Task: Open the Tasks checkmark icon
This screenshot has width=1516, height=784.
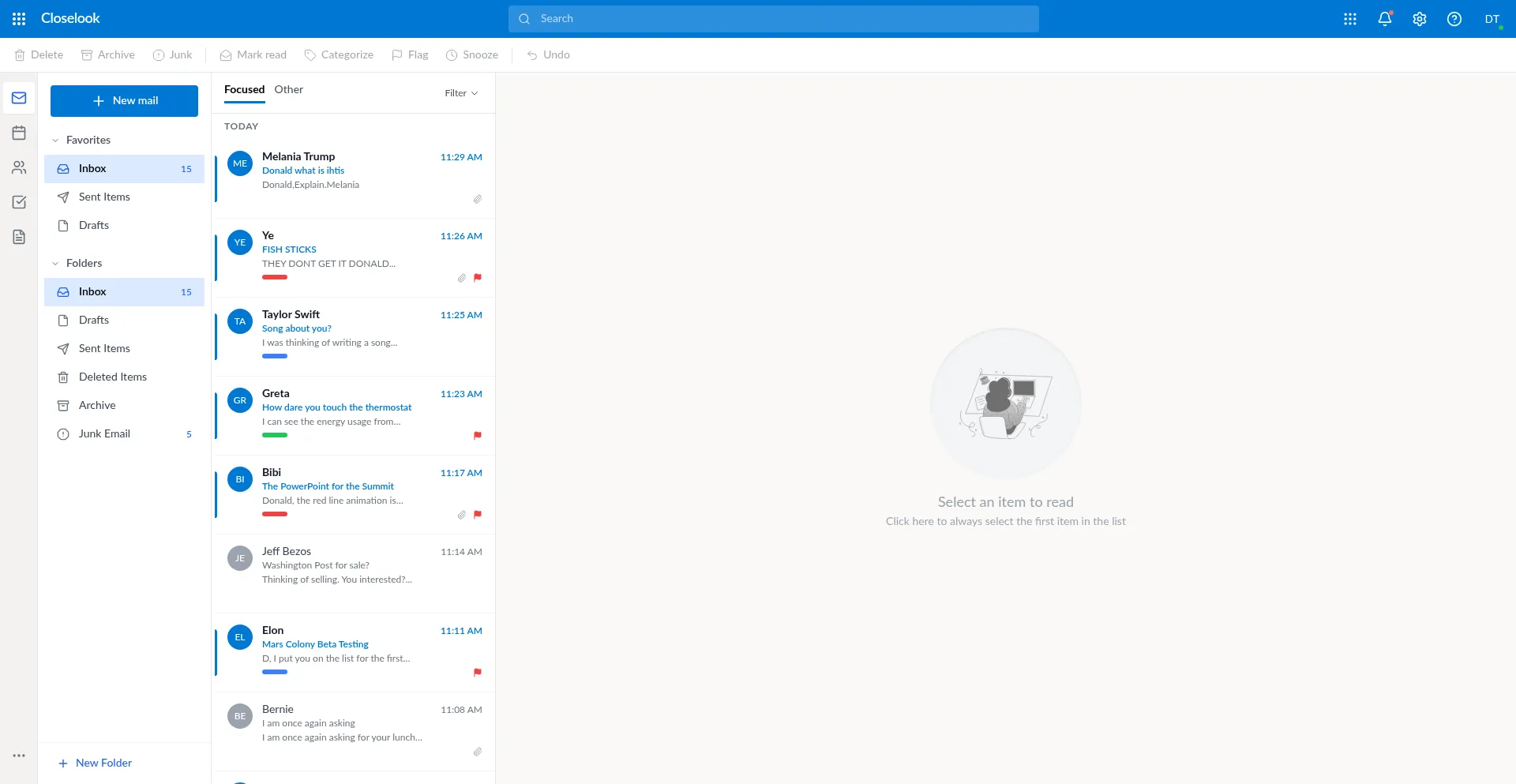Action: pos(19,202)
